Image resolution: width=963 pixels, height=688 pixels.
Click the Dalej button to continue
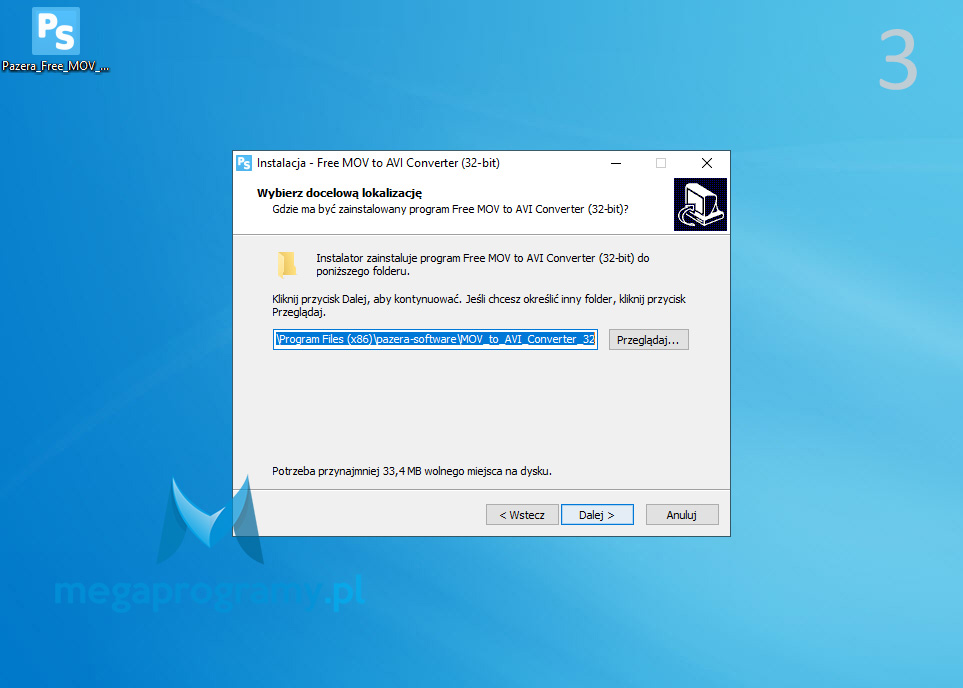597,515
